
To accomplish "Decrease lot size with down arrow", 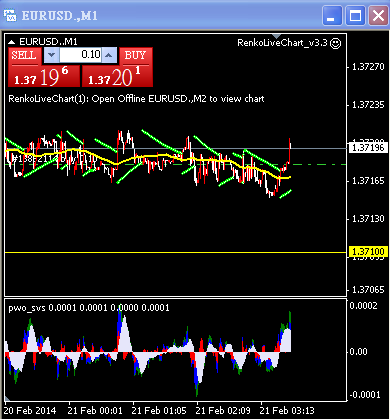I will coord(51,55).
